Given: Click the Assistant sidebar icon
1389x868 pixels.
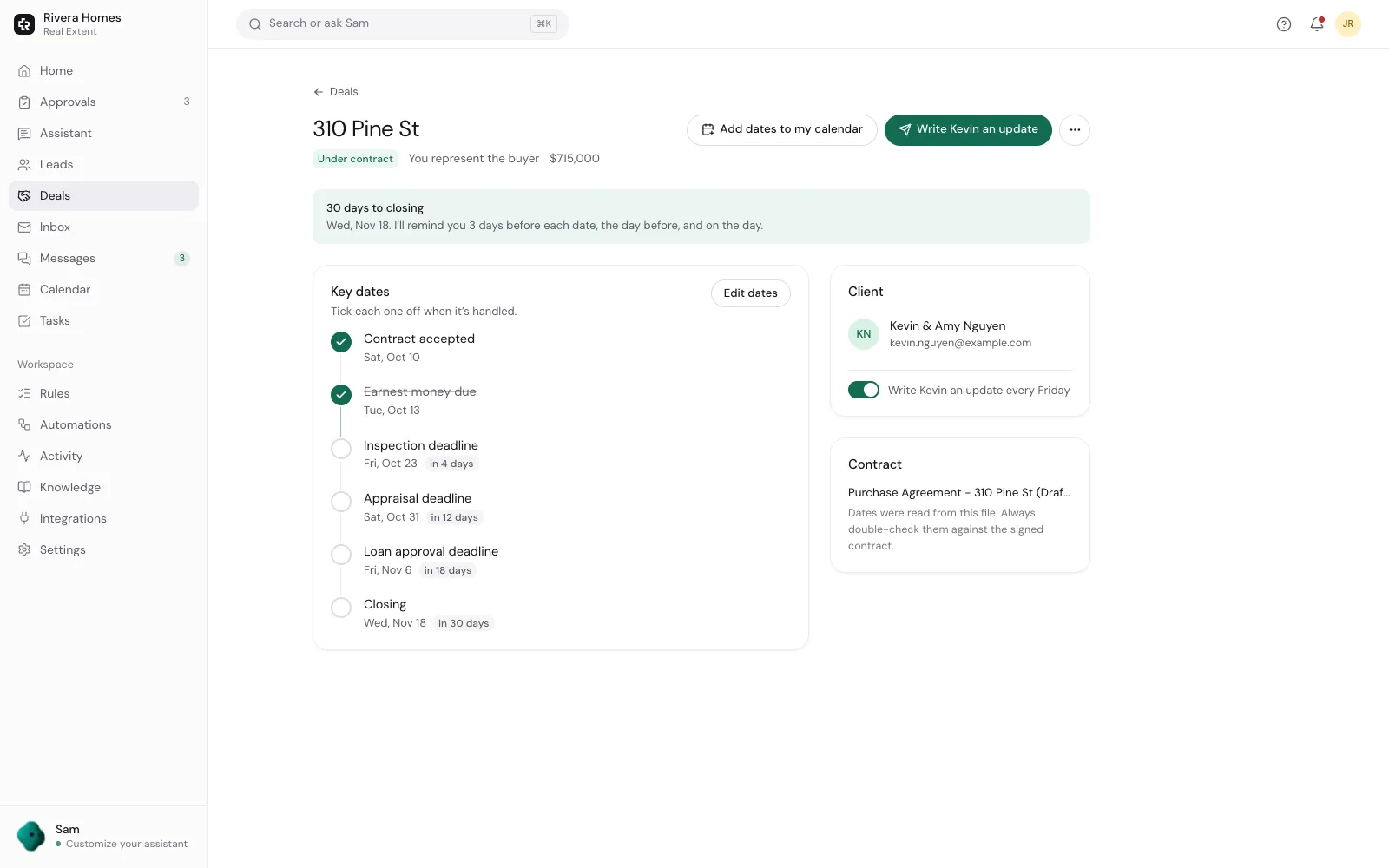Looking at the screenshot, I should pyautogui.click(x=24, y=134).
